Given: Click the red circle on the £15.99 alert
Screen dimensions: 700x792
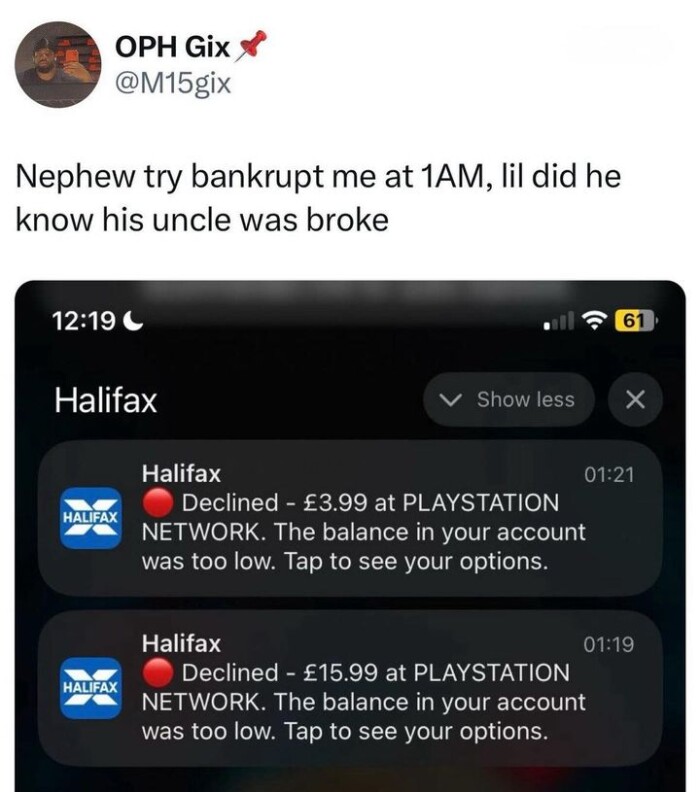Looking at the screenshot, I should (158, 673).
